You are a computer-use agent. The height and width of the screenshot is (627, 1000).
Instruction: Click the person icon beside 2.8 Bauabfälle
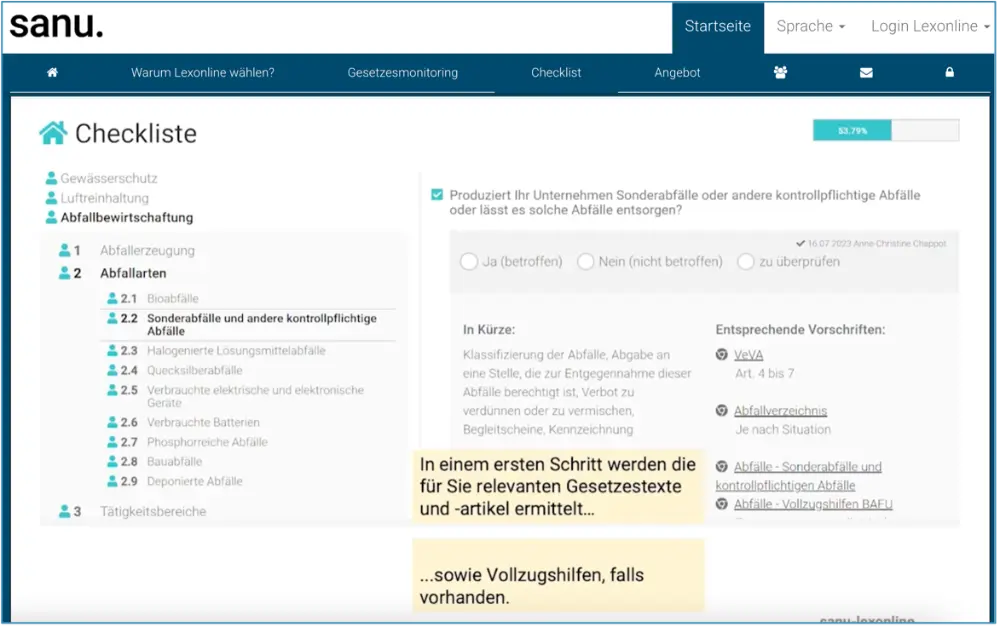tap(112, 461)
